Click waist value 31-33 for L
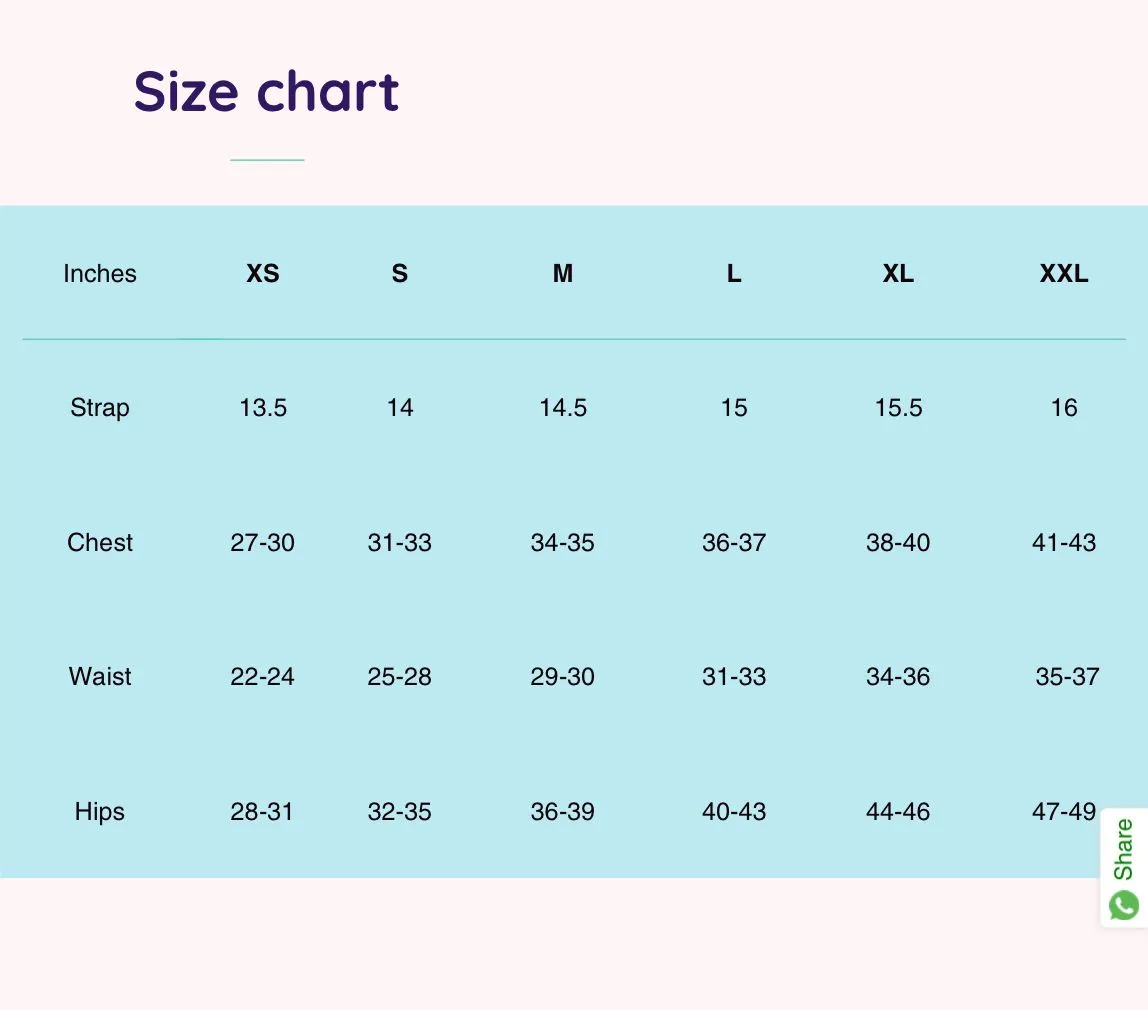Image resolution: width=1148 pixels, height=1010 pixels. [734, 676]
